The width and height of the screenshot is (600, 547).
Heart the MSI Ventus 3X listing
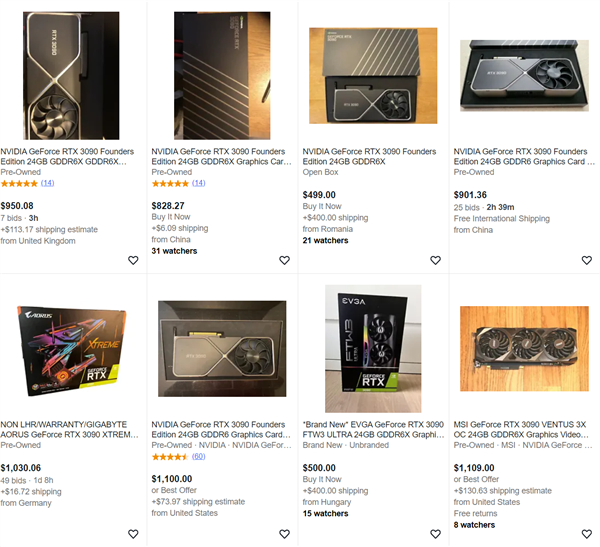click(x=586, y=534)
